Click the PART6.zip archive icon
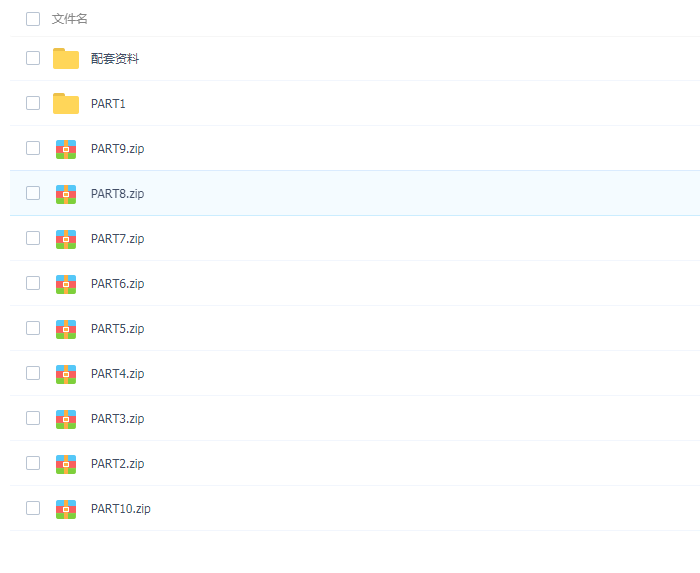The height and width of the screenshot is (573, 700). [x=66, y=284]
